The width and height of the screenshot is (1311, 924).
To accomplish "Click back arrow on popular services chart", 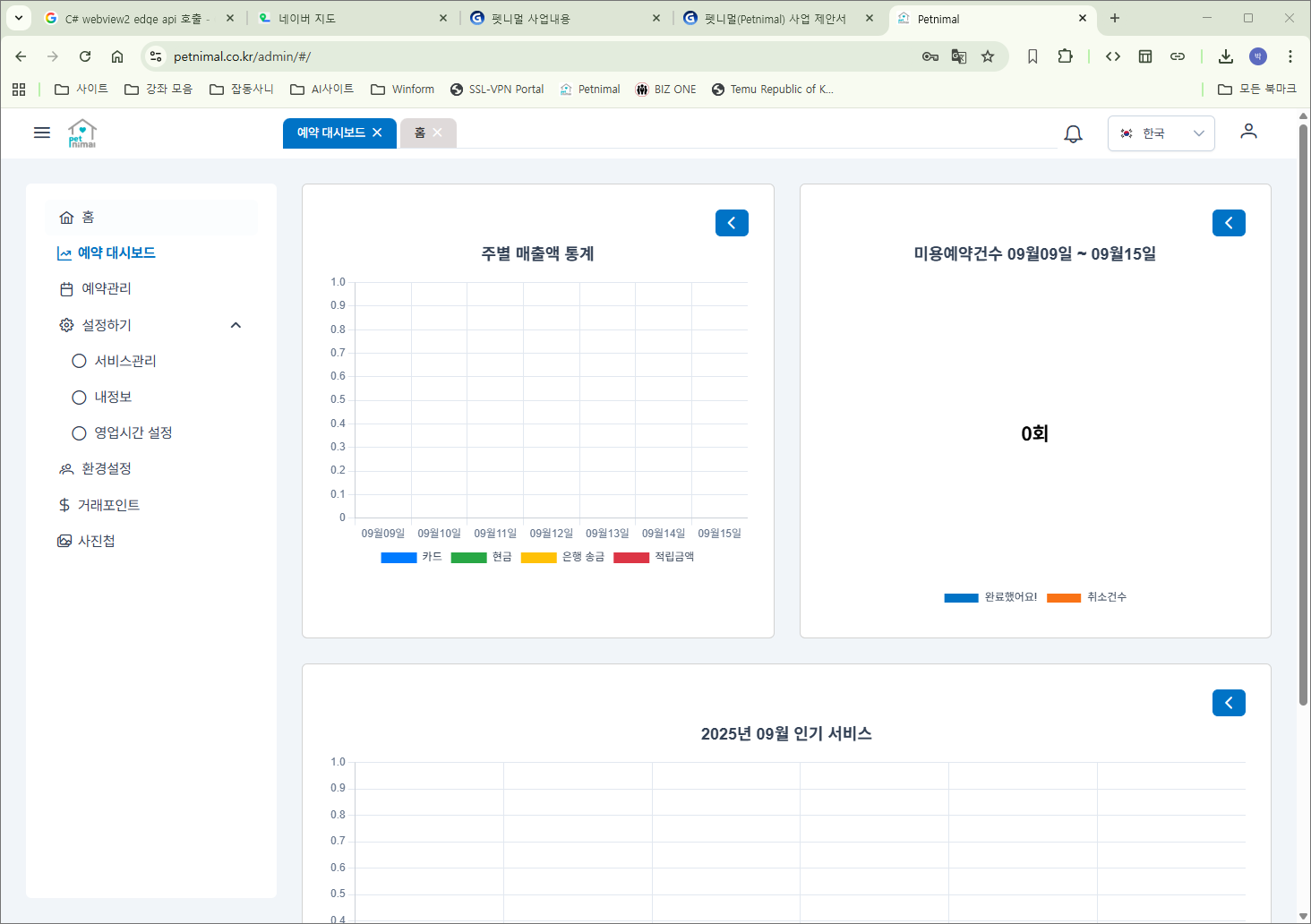I will (1229, 703).
